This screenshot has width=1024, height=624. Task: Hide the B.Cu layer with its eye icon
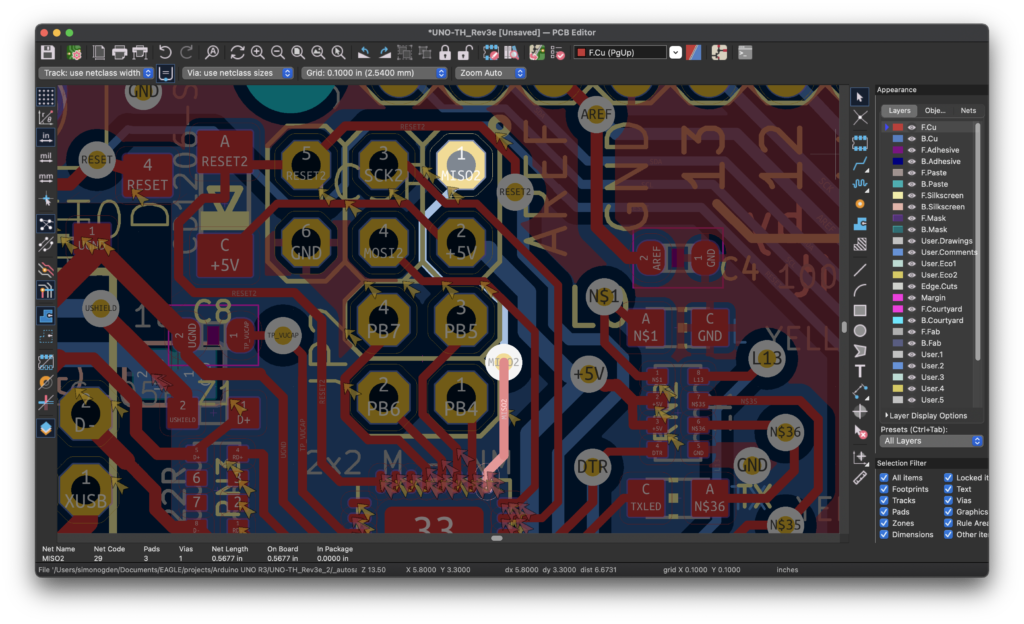912,139
